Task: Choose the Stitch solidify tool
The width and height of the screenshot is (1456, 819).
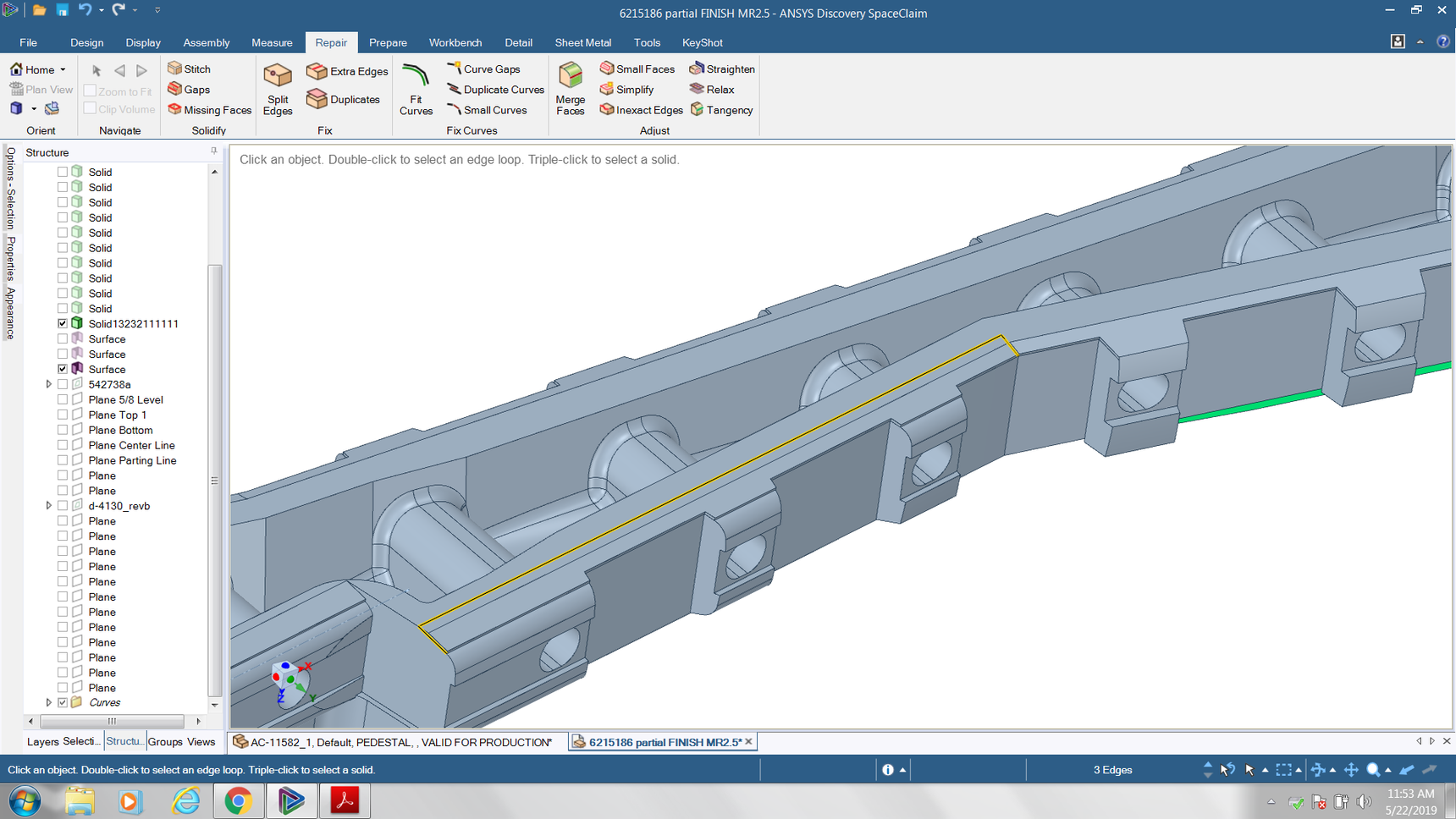Action: point(189,69)
